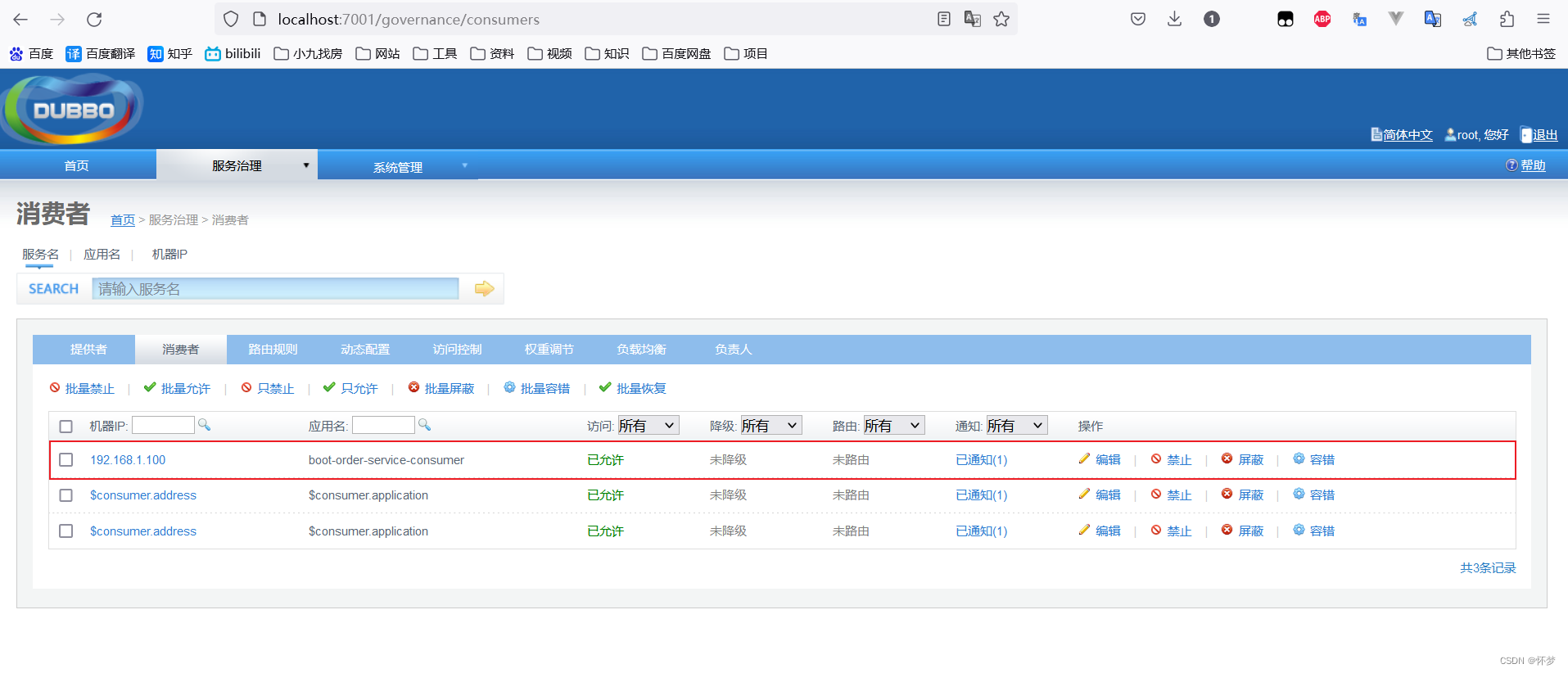Open the 百度翻译 bookmark
The height and width of the screenshot is (673, 1568).
pos(100,53)
